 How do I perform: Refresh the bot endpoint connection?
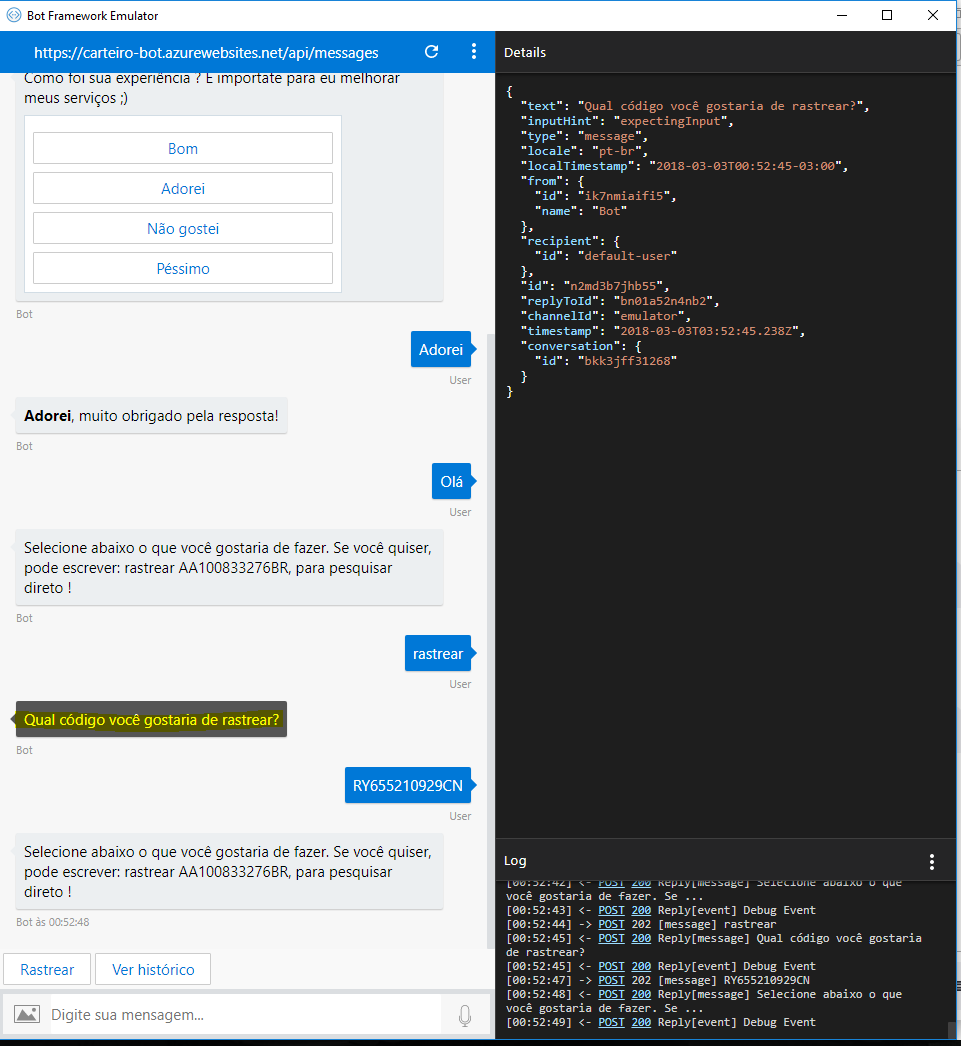pos(431,51)
